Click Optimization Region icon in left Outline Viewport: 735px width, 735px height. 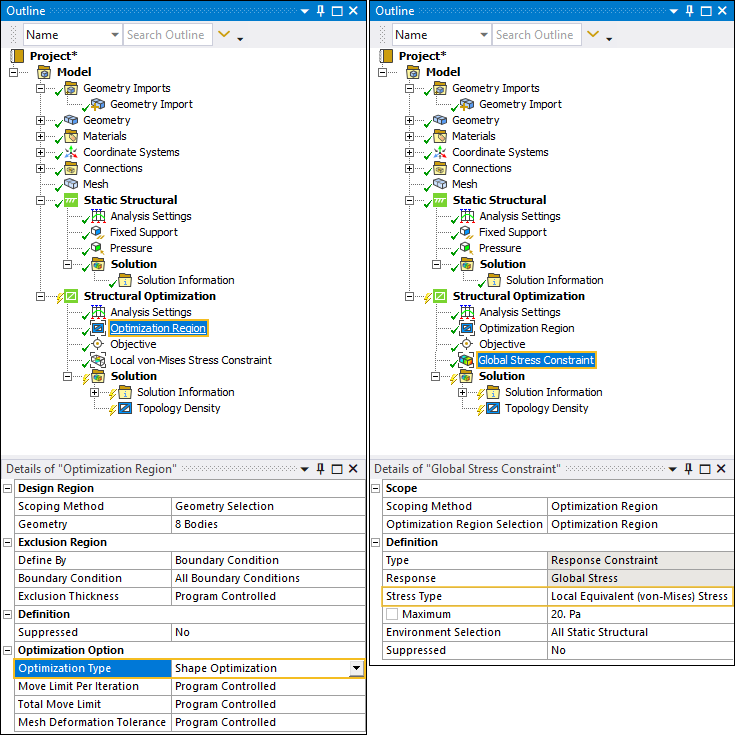pyautogui.click(x=98, y=328)
